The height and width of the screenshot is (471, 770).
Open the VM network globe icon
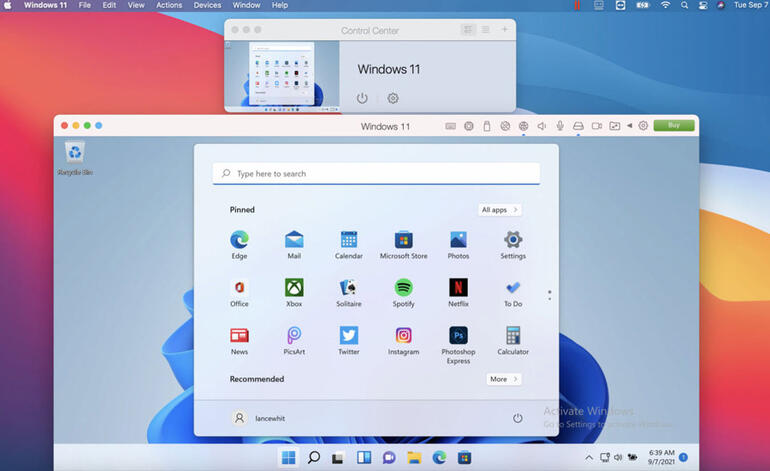pyautogui.click(x=523, y=126)
